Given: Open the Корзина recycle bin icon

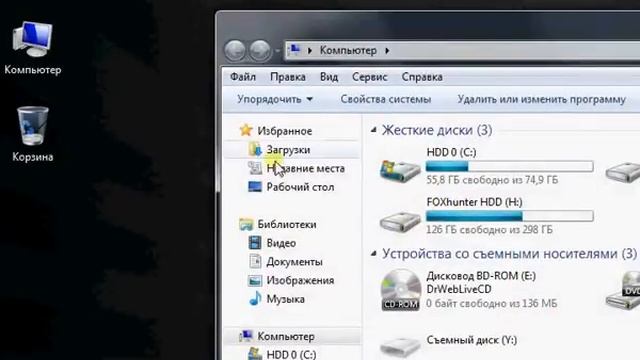Looking at the screenshot, I should tap(32, 126).
